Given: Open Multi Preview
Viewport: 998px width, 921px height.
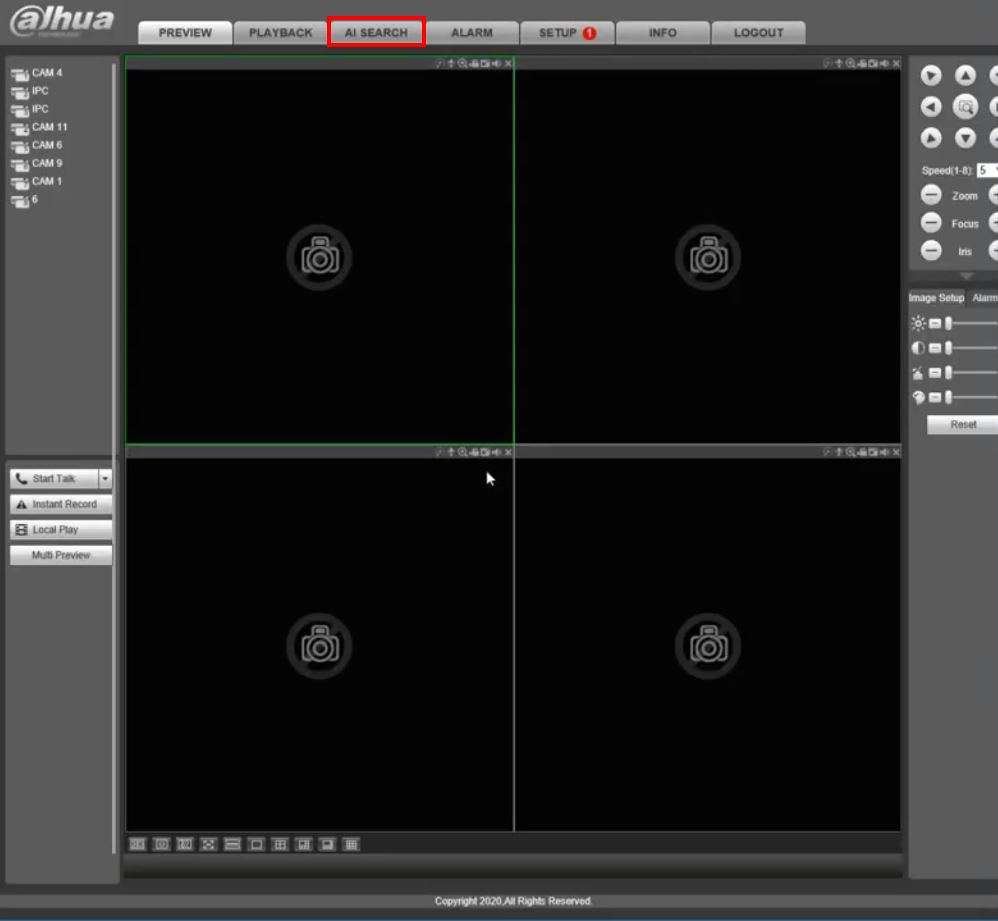Looking at the screenshot, I should click(x=61, y=555).
